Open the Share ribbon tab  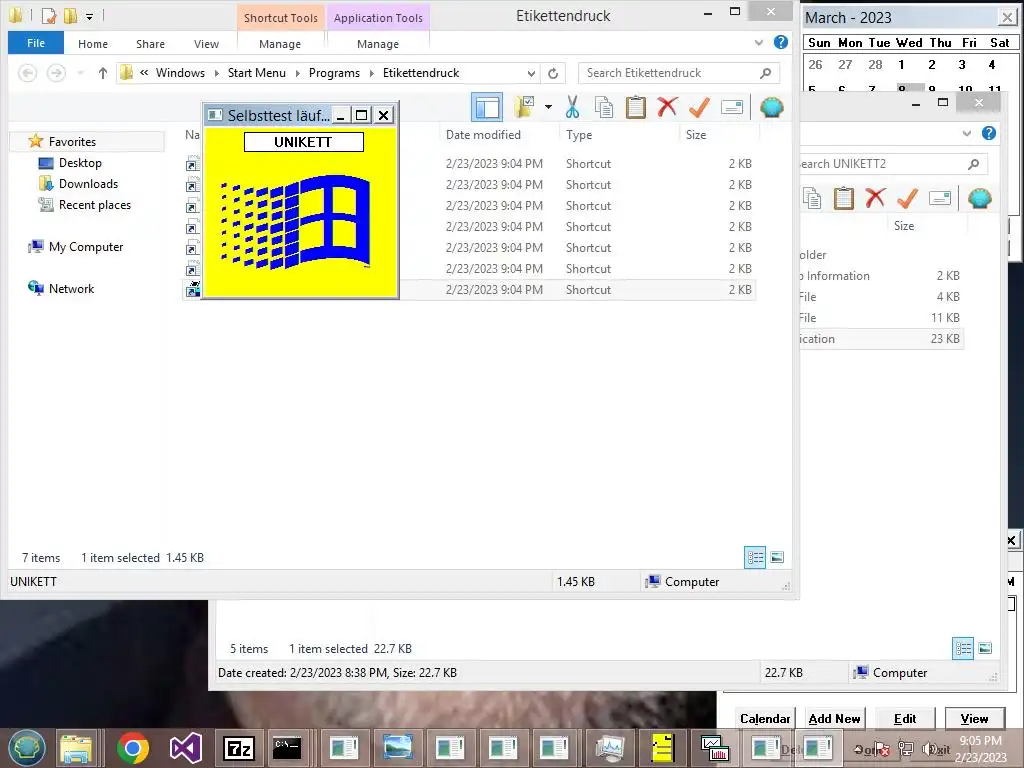150,44
